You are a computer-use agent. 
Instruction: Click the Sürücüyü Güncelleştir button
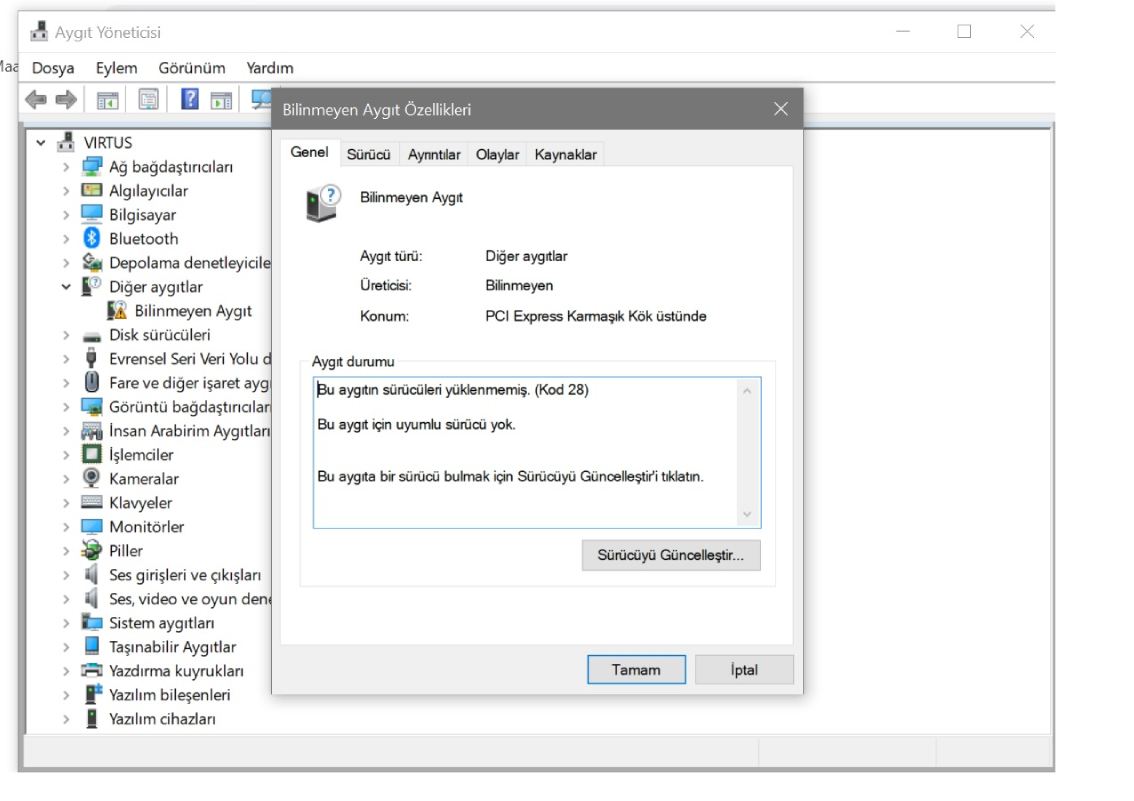click(x=670, y=555)
